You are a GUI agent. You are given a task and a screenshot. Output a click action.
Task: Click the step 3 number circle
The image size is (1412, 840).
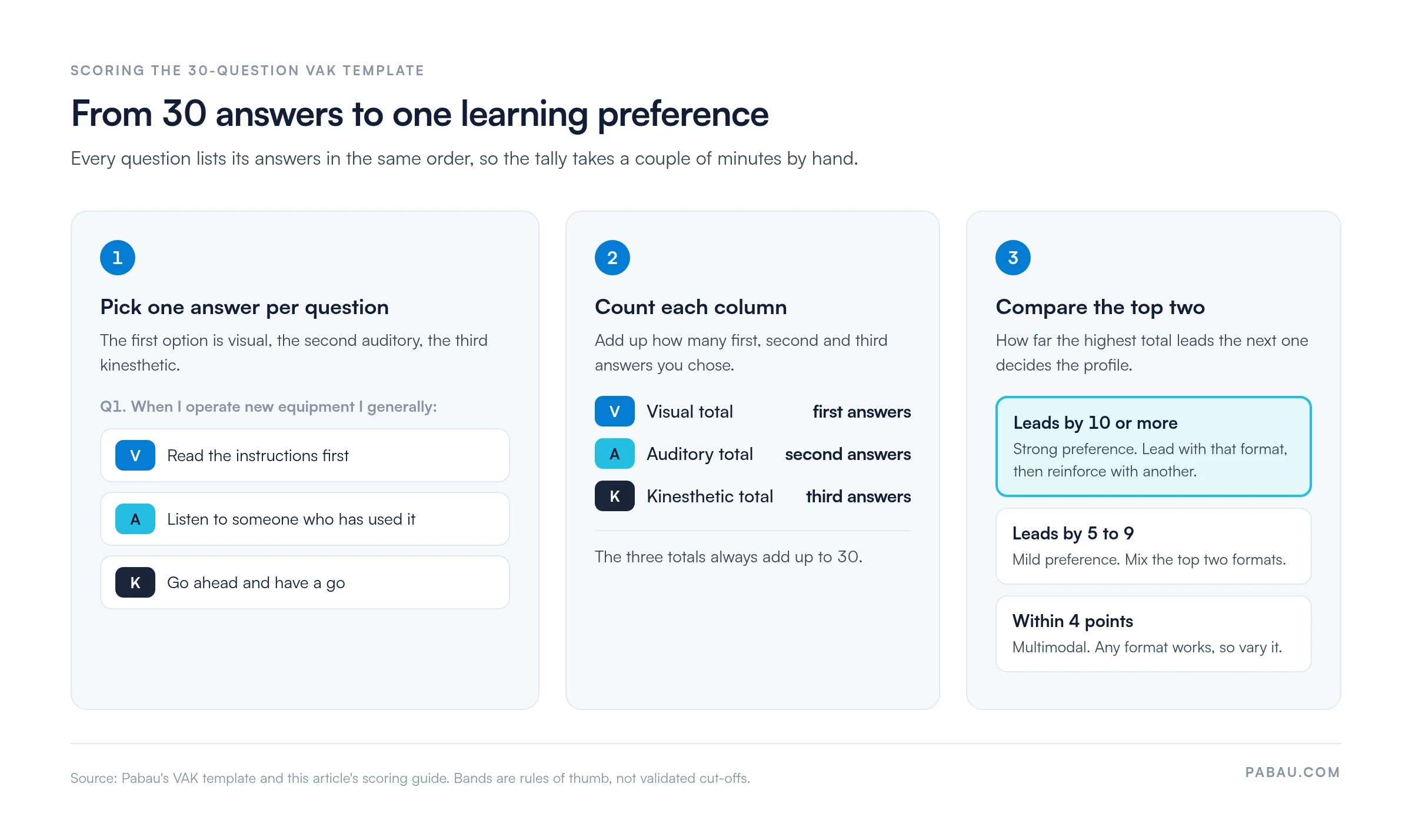point(1013,258)
